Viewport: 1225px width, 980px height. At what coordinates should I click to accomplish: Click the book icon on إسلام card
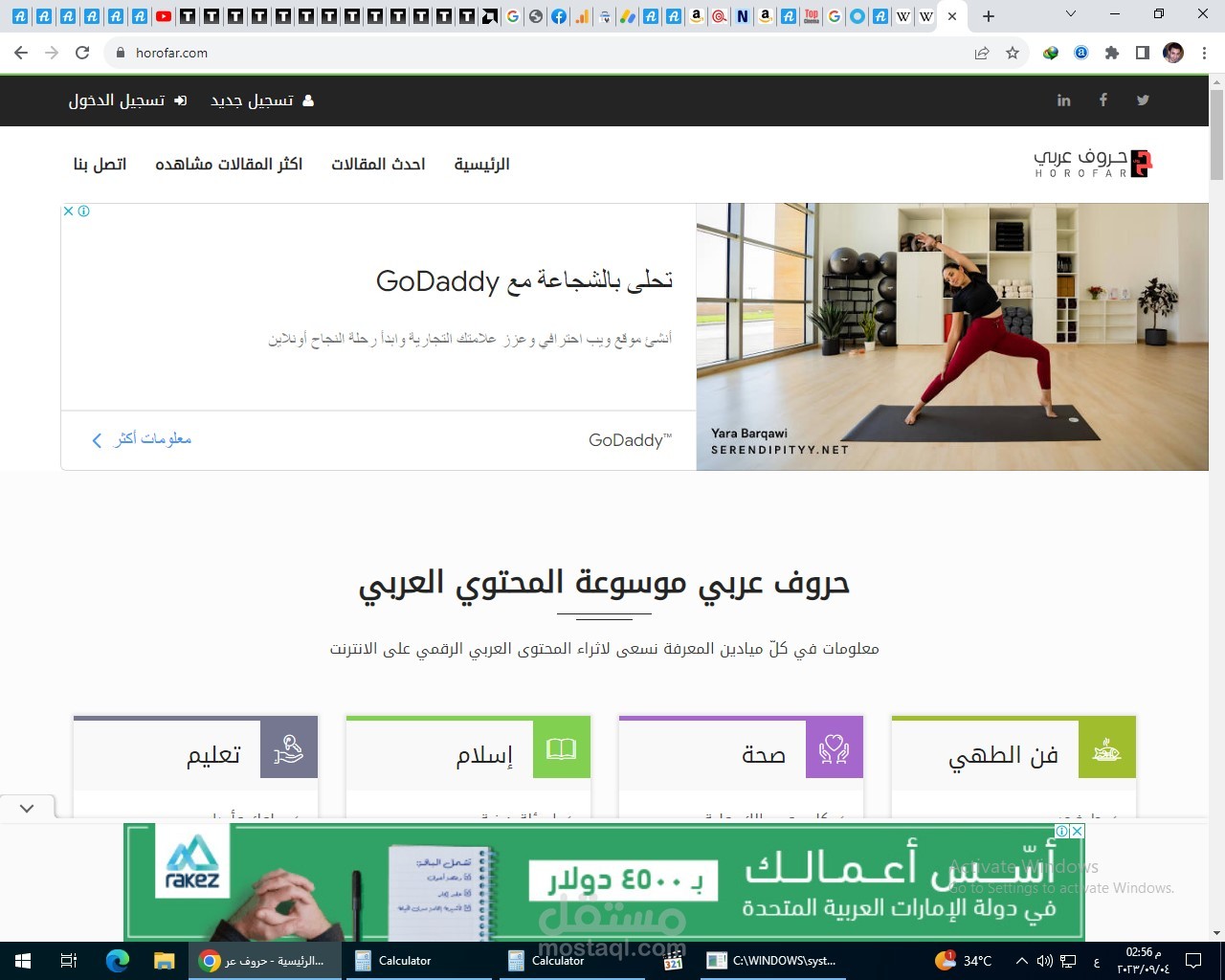[x=562, y=749]
